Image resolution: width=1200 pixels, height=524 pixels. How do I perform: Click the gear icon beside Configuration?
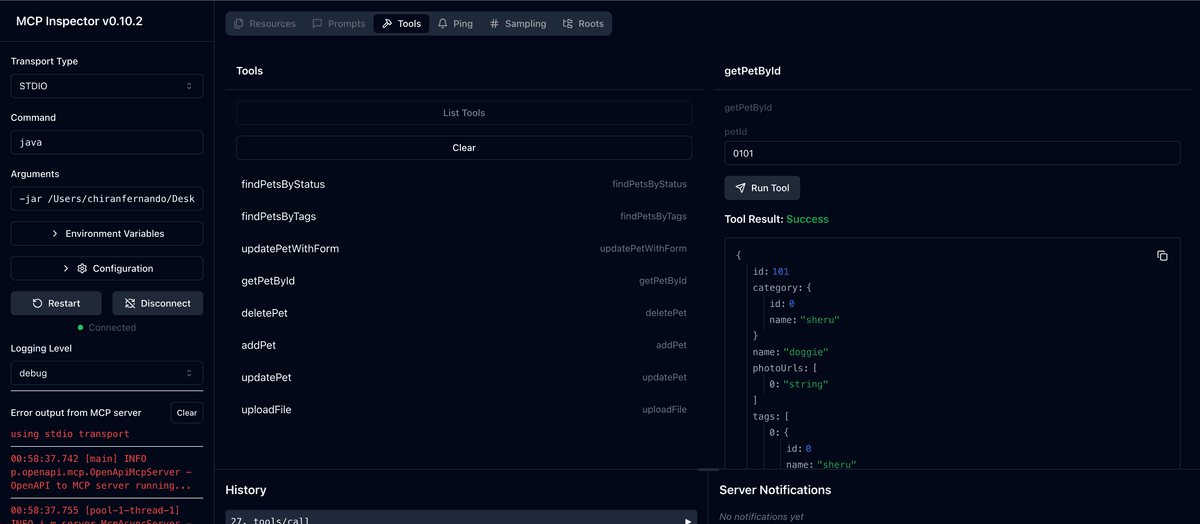82,269
